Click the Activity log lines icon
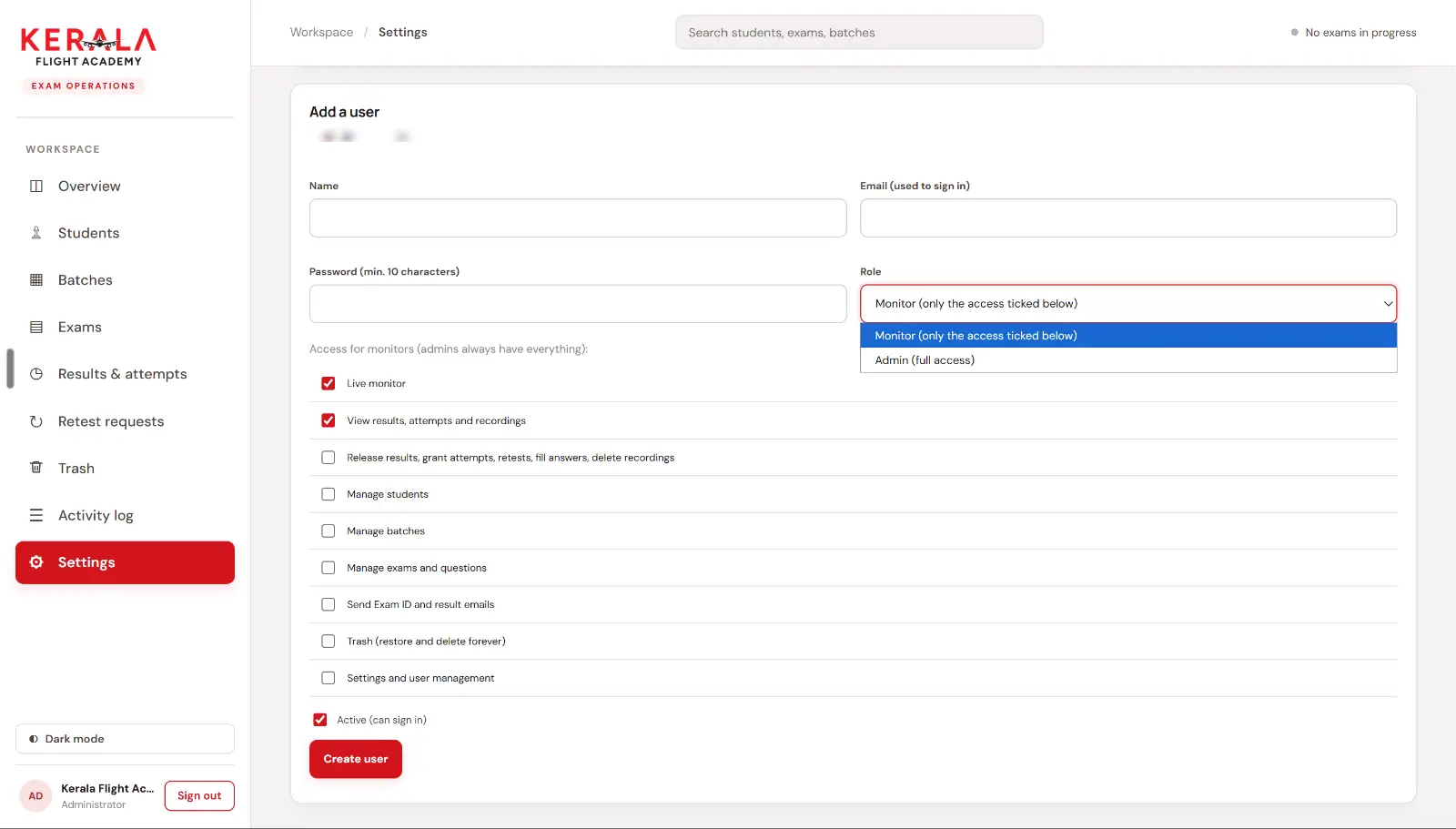This screenshot has height=829, width=1456. [36, 515]
